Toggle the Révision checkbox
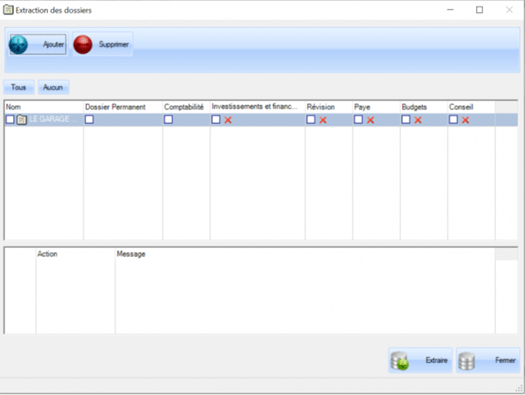The height and width of the screenshot is (395, 525). [x=311, y=119]
